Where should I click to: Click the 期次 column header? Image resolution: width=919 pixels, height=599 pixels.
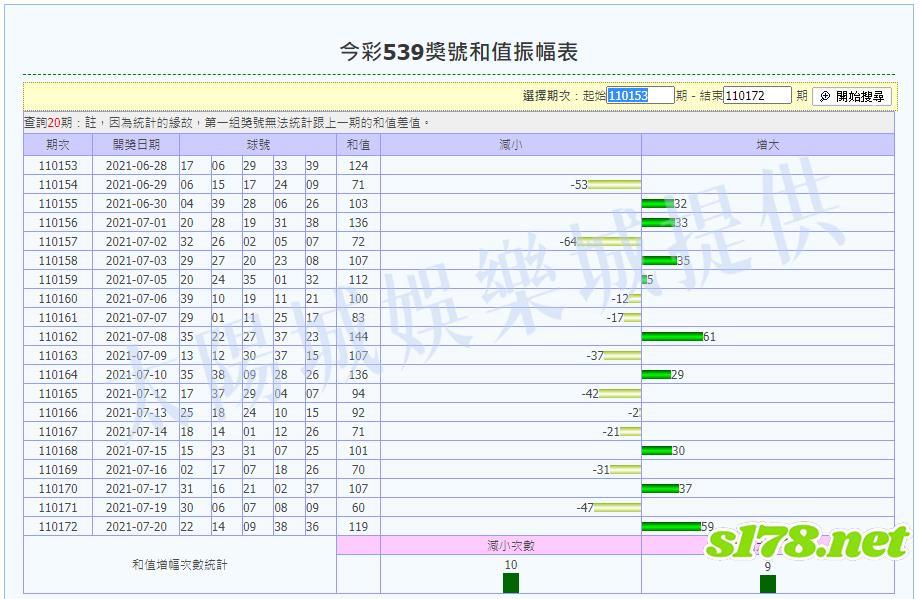click(x=58, y=145)
